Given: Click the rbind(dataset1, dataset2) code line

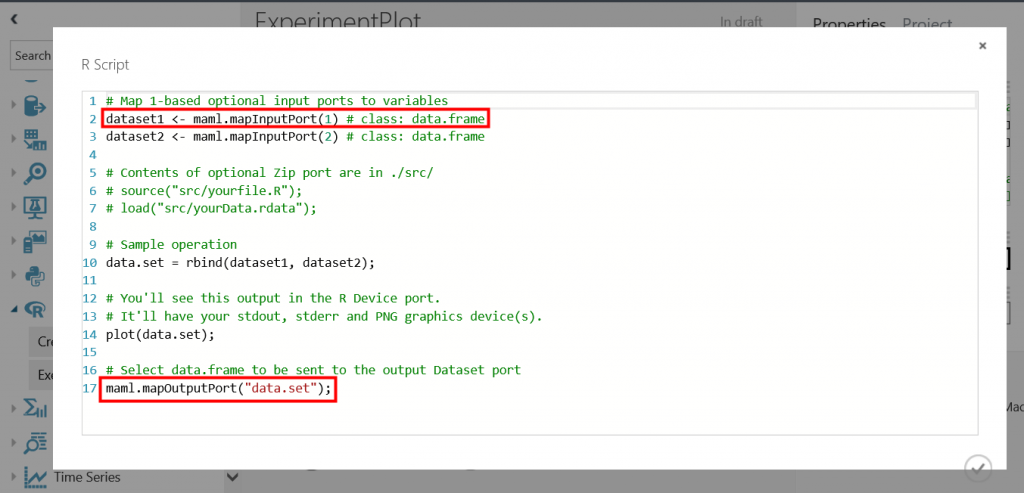Looking at the screenshot, I should (240, 262).
